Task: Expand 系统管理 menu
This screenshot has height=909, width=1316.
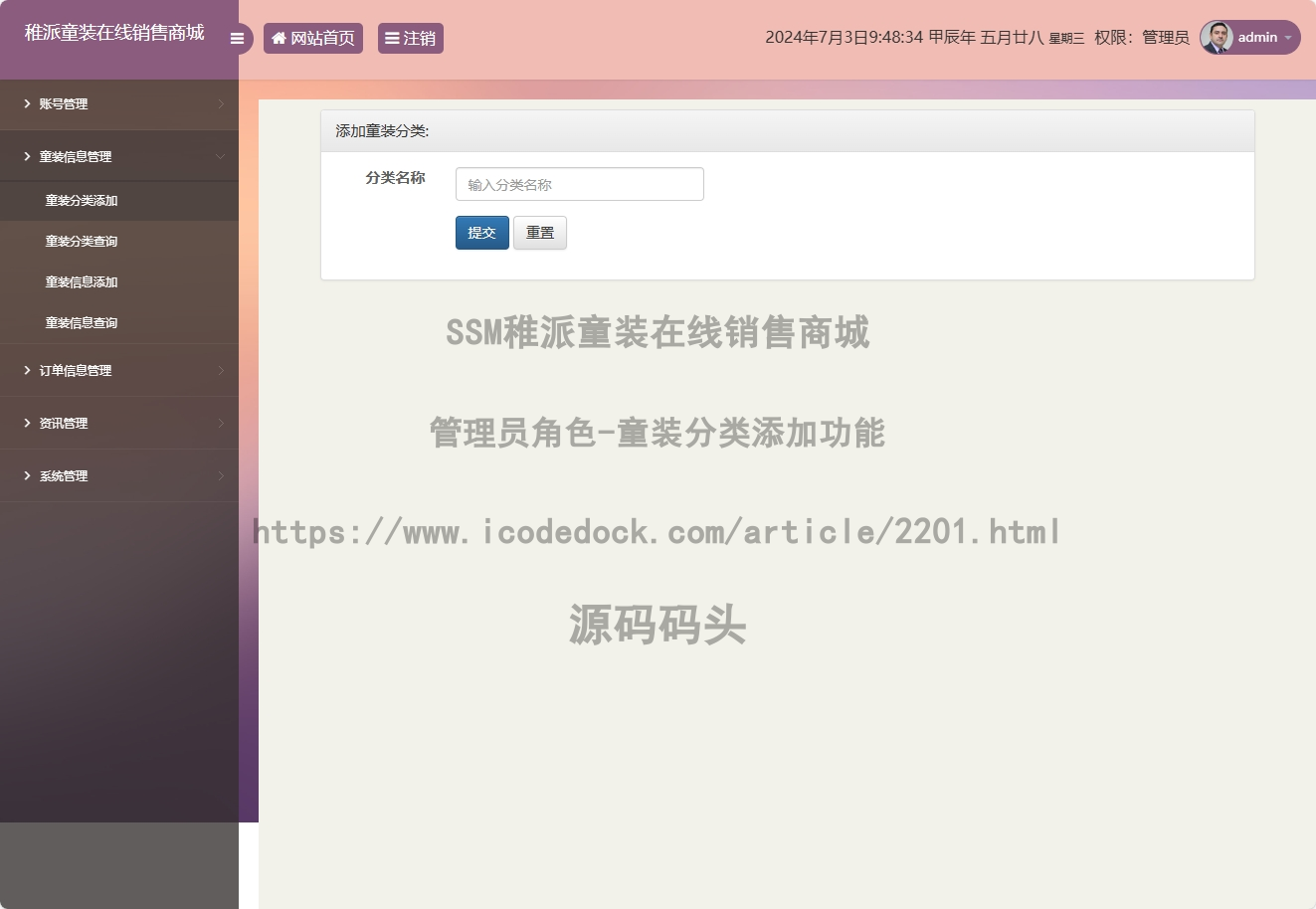Action: coord(119,475)
